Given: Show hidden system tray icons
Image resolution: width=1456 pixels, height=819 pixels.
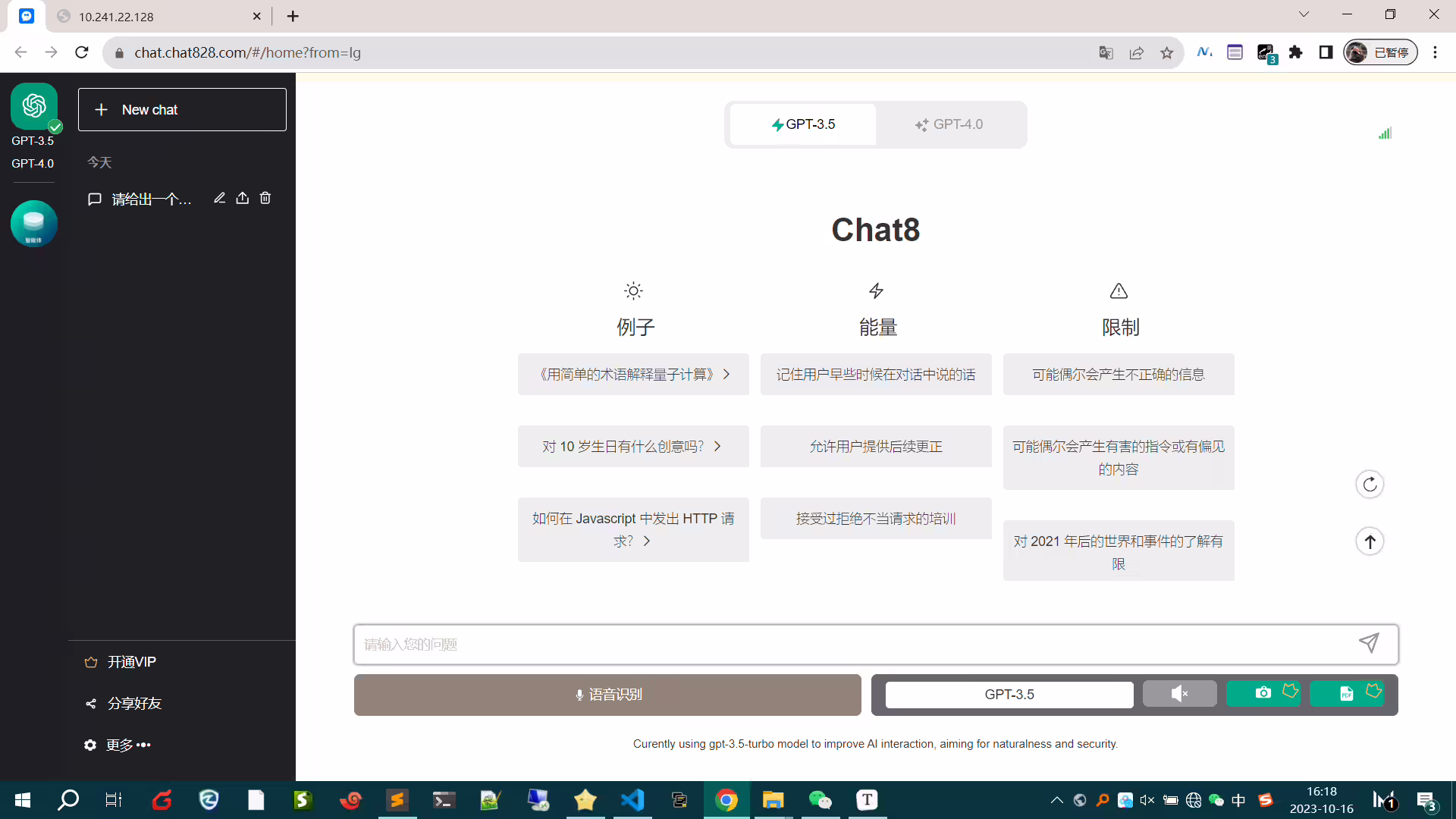Looking at the screenshot, I should click(1056, 800).
